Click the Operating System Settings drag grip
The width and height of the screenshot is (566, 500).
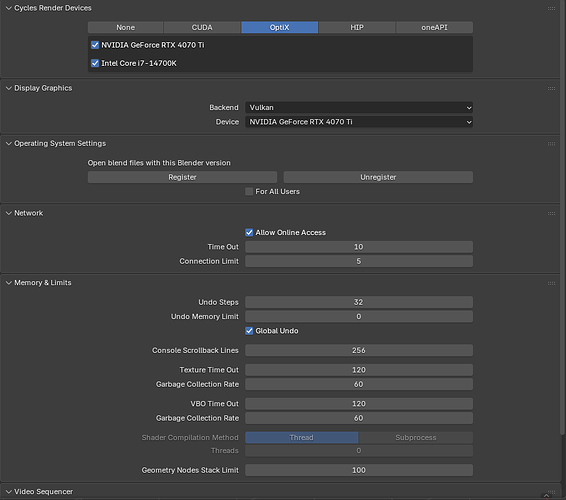pos(551,144)
